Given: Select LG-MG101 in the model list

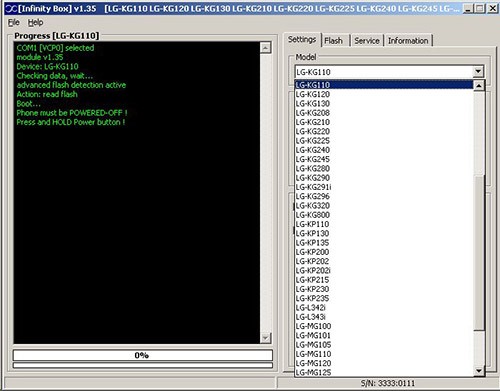Looking at the screenshot, I should click(x=384, y=336).
